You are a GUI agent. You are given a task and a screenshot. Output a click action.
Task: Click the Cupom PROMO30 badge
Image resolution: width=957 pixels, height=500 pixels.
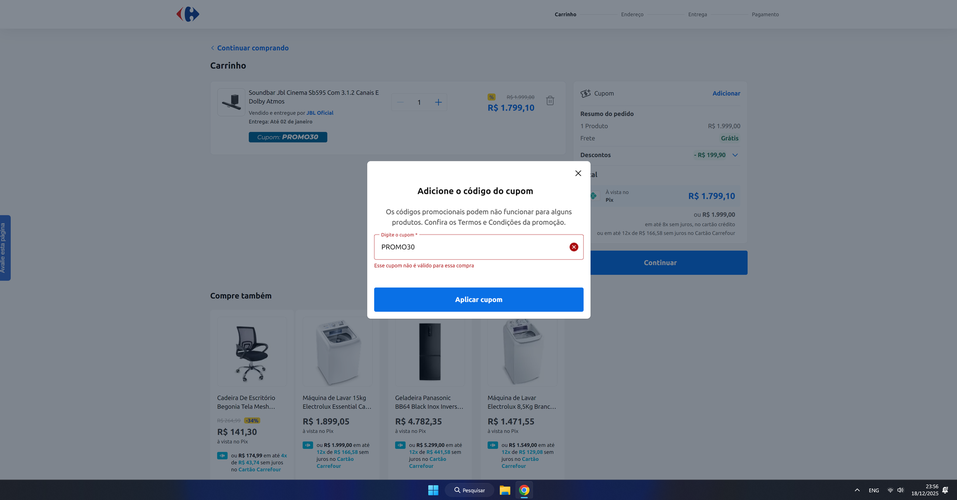coord(288,137)
